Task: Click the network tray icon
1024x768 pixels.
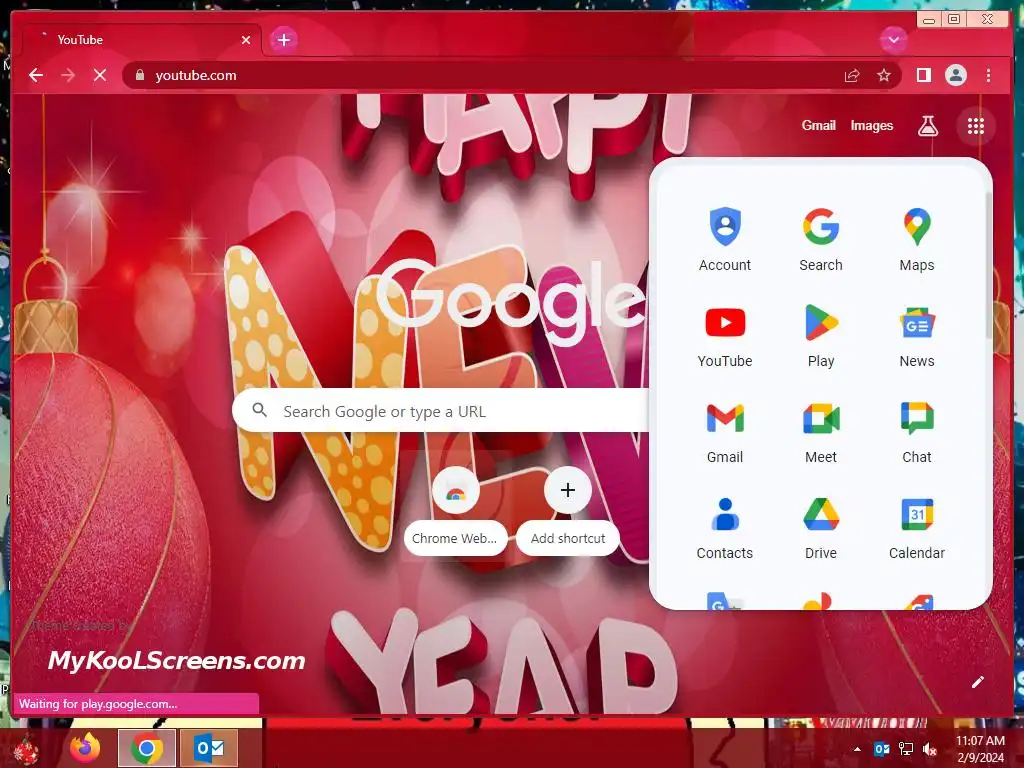Action: pos(906,749)
